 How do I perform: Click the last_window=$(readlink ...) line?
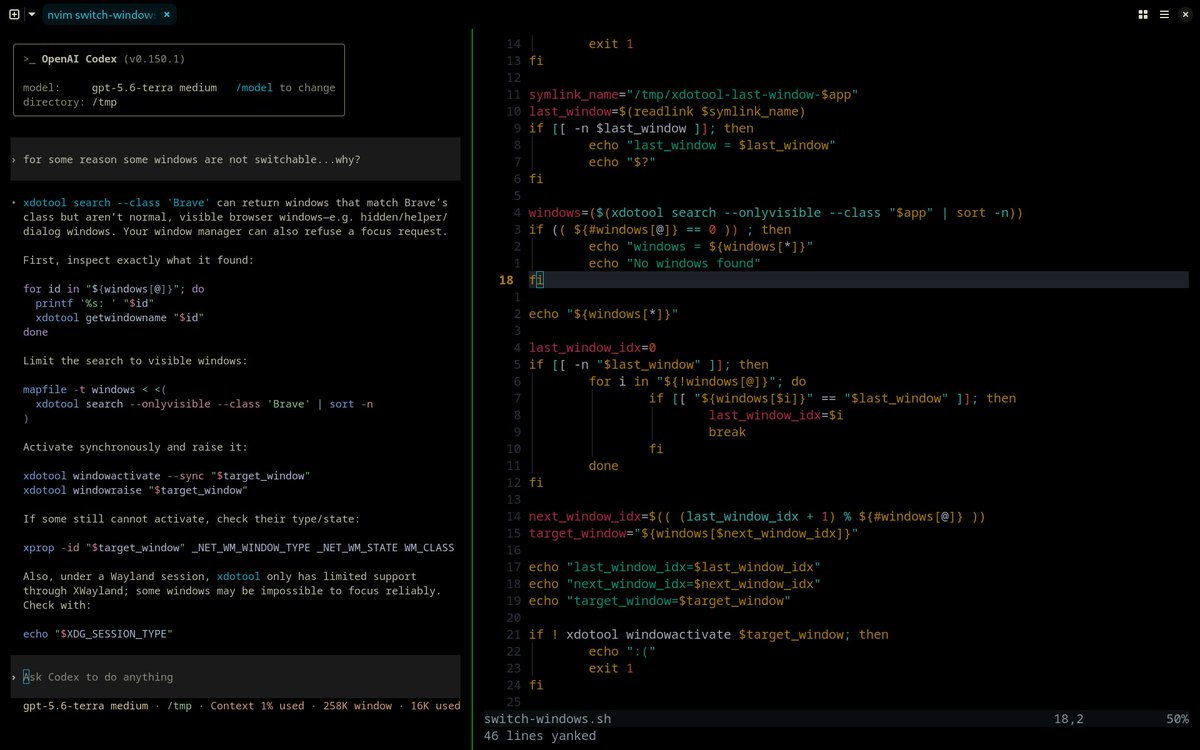pyautogui.click(x=667, y=111)
